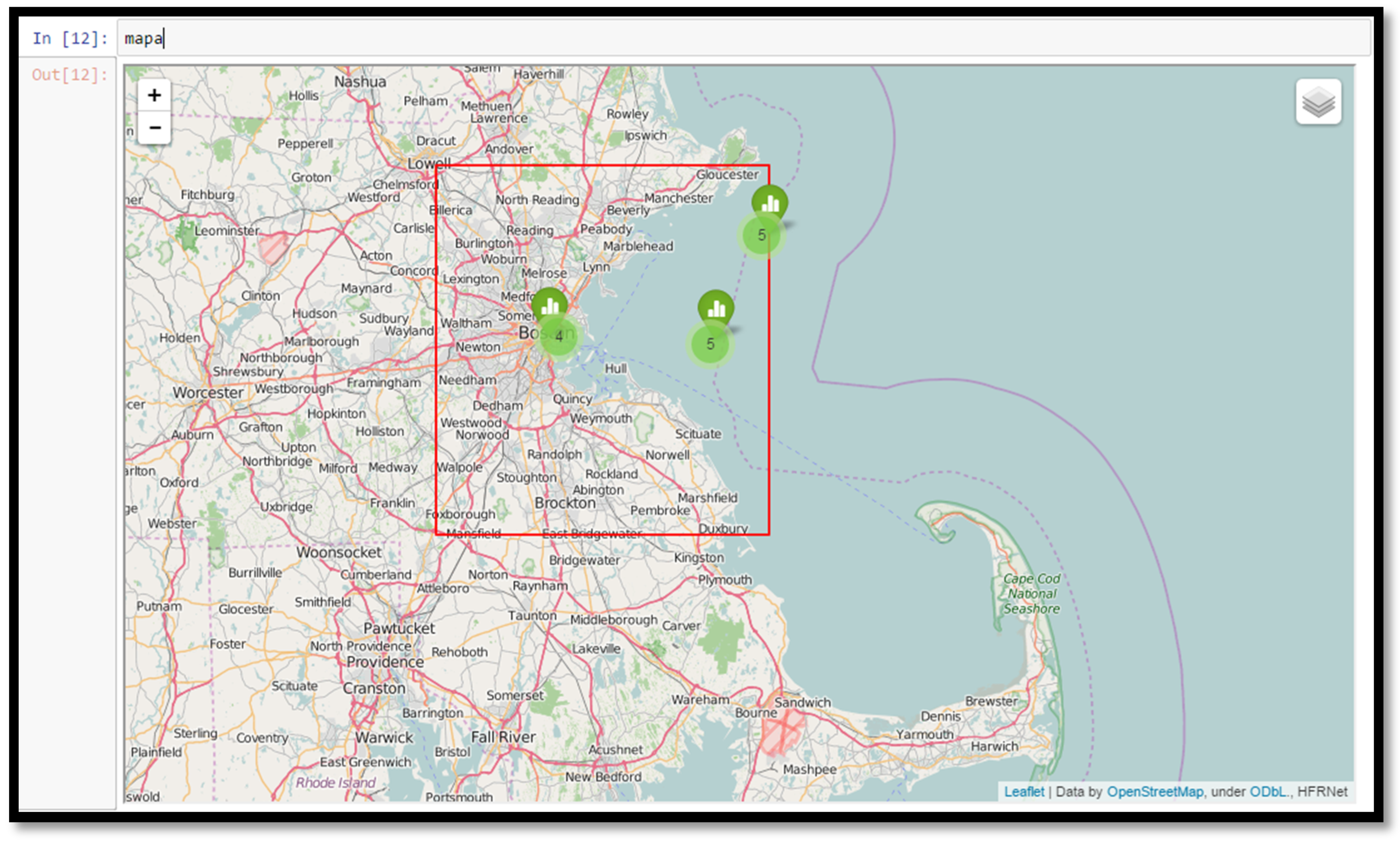Image resolution: width=1400 pixels, height=842 pixels.
Task: Click the Out[12] output prompt area
Action: tap(69, 75)
